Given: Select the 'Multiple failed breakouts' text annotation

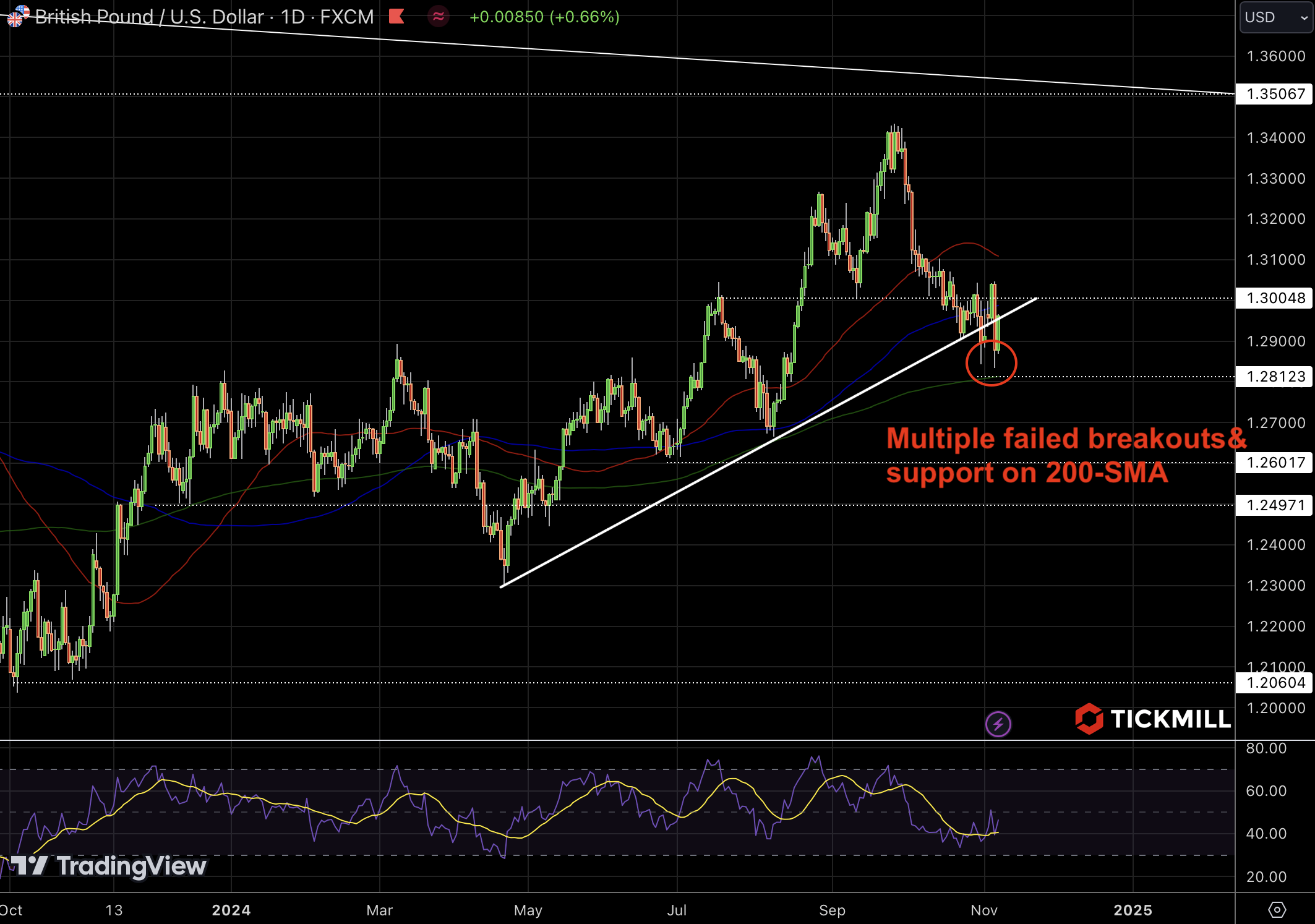Looking at the screenshot, I should pyautogui.click(x=1066, y=456).
